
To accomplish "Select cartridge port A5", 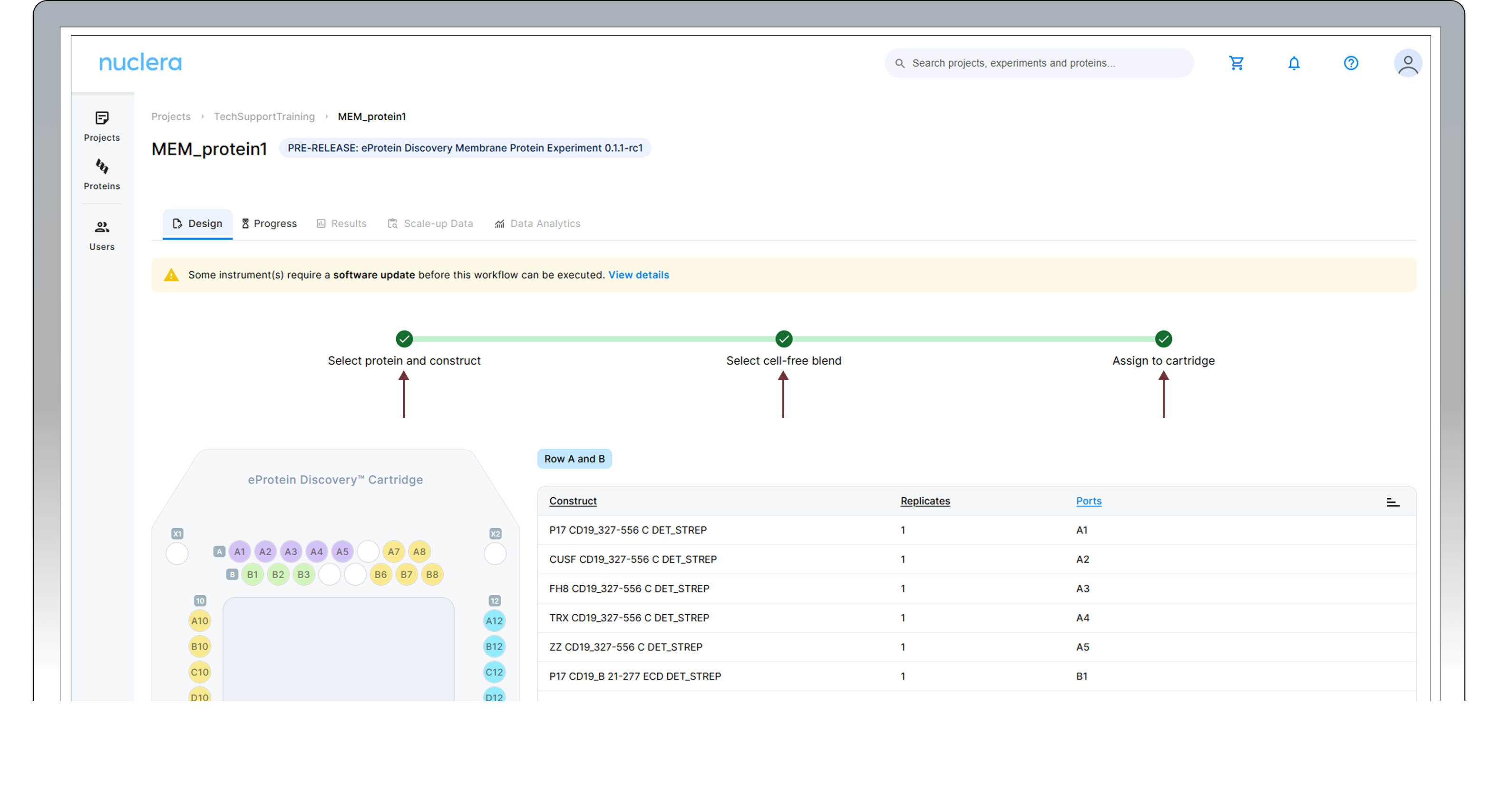I will (342, 552).
